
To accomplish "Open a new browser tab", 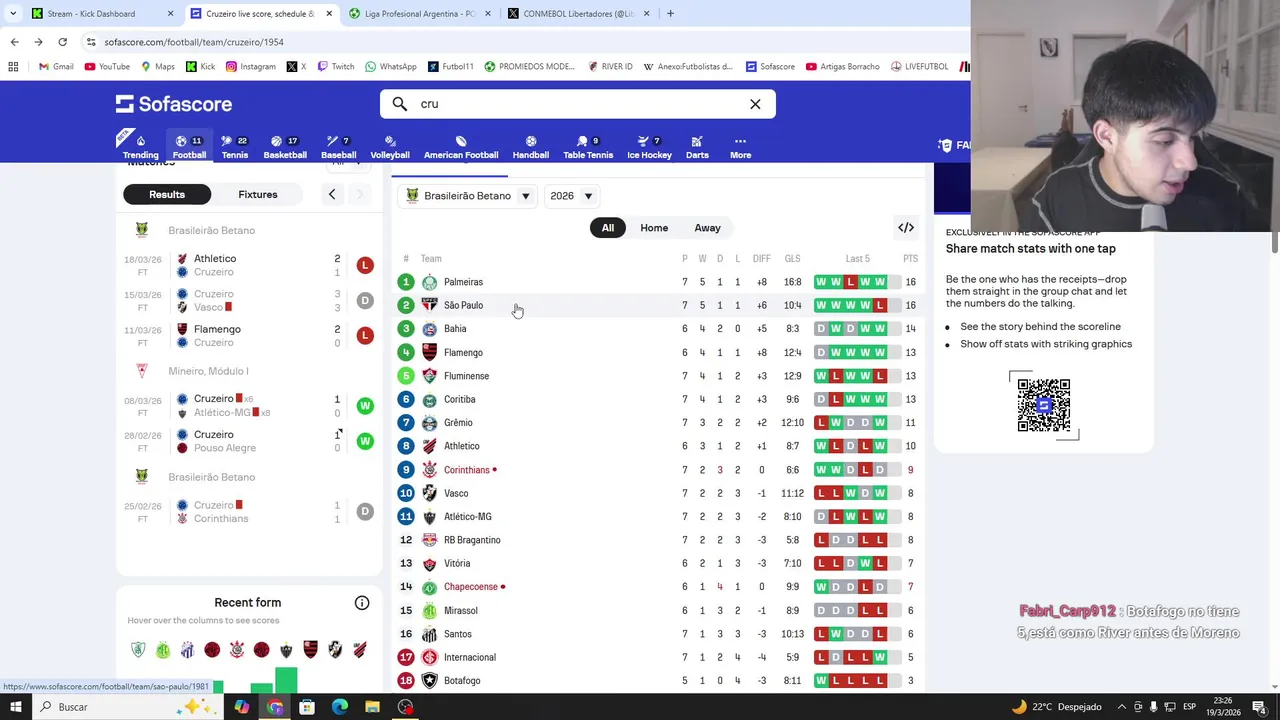I will click(670, 14).
